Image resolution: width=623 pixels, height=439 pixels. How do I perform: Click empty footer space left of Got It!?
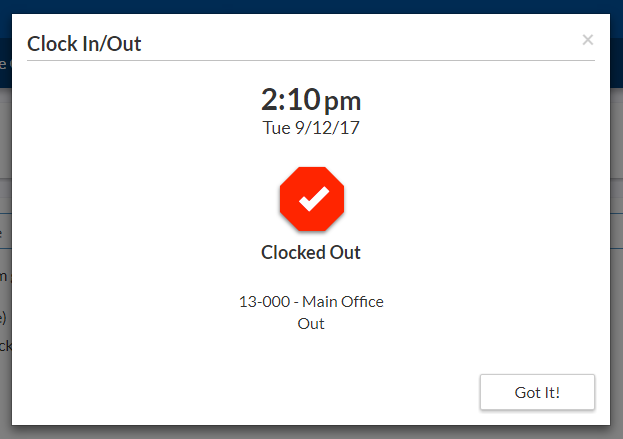[x=250, y=392]
